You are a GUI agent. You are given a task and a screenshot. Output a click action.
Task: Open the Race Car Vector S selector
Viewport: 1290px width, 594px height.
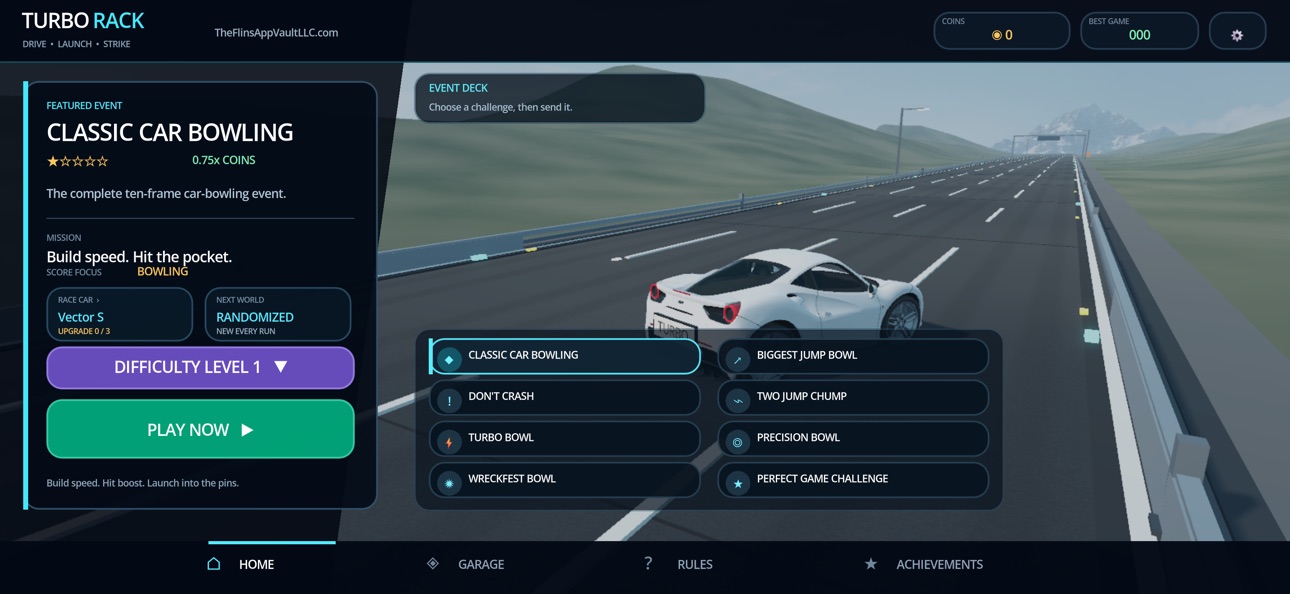(119, 314)
